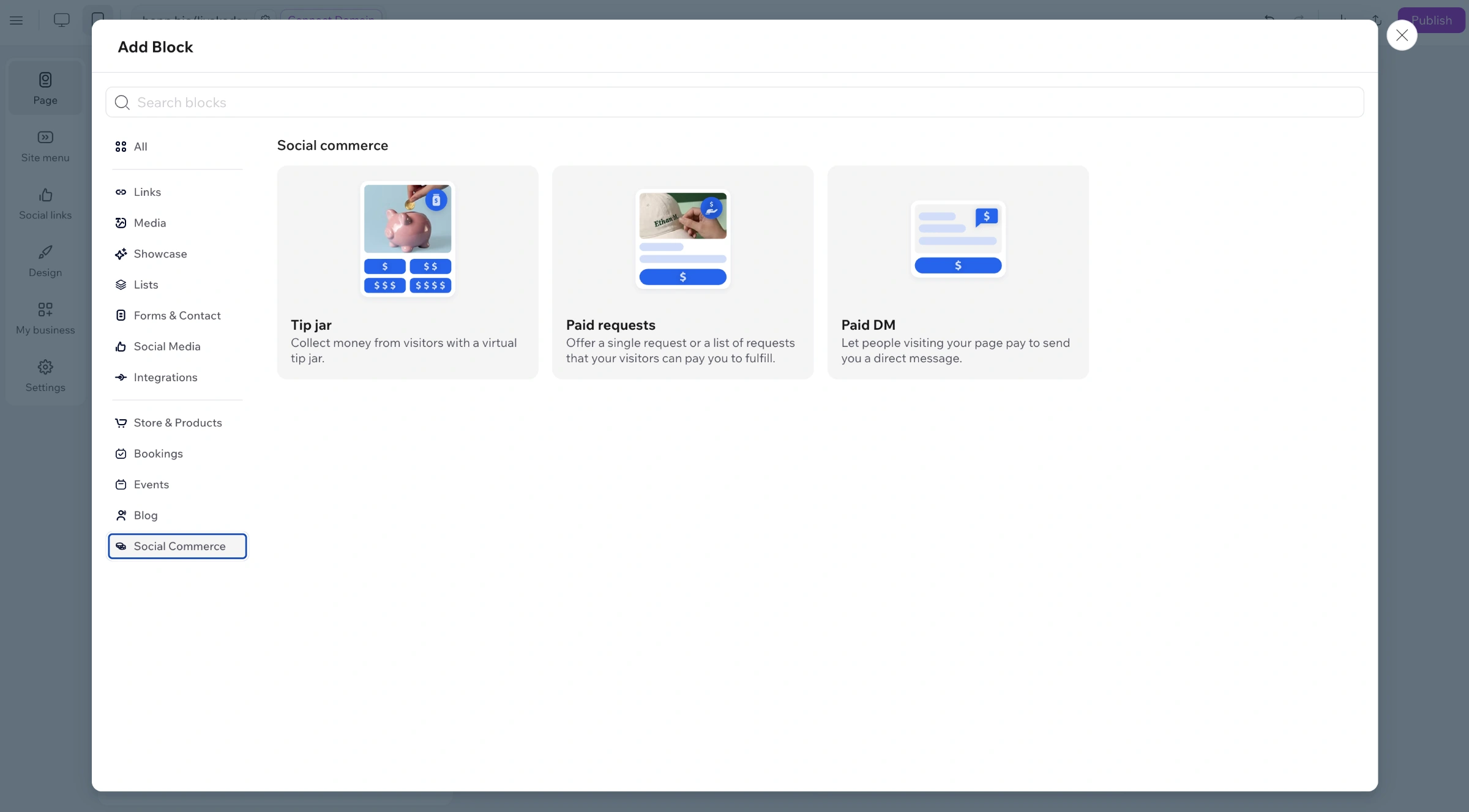Click the Paid DM preview image

tap(958, 239)
